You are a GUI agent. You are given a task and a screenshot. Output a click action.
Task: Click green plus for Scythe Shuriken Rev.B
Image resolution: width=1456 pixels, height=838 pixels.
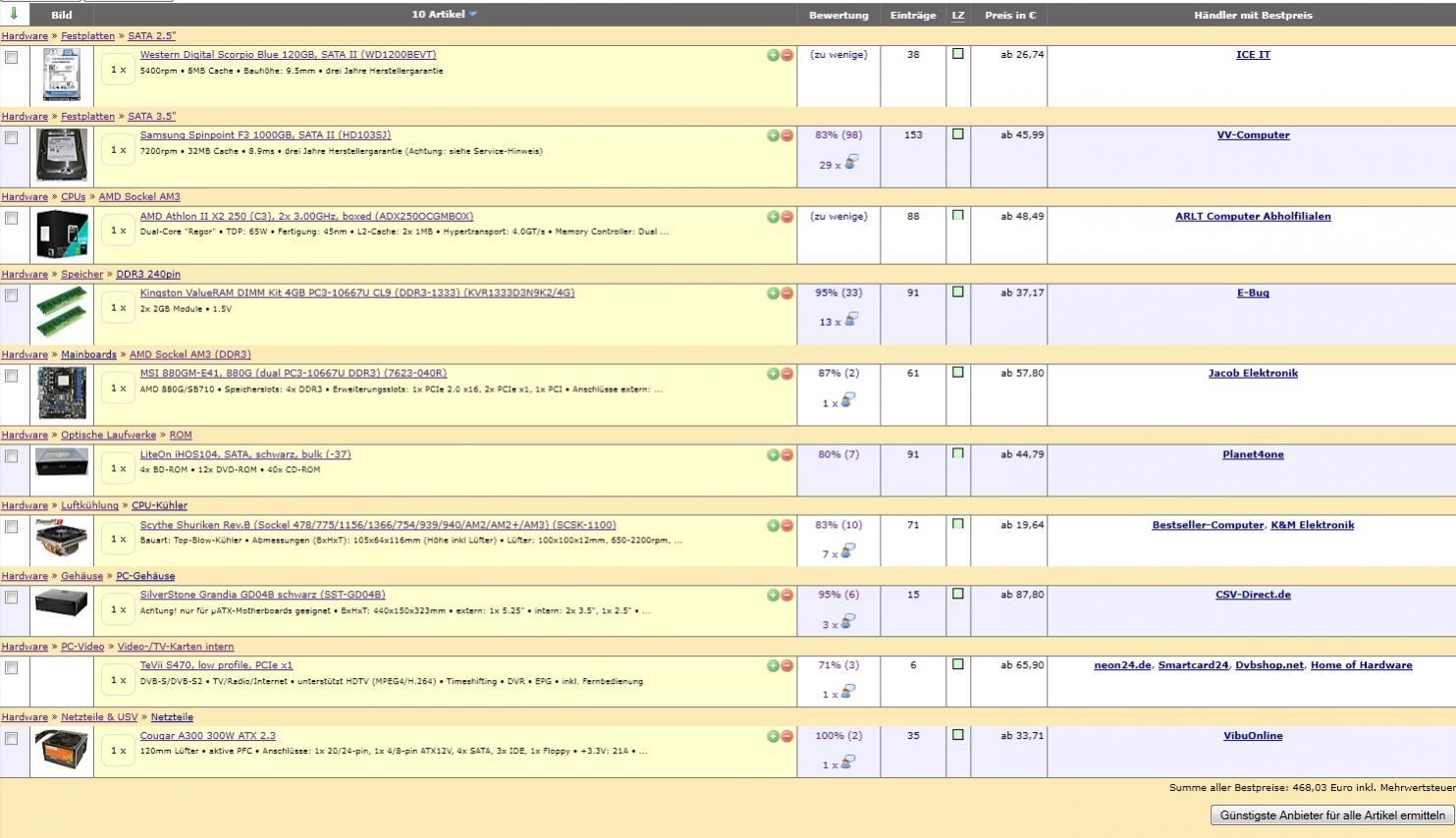coord(773,526)
